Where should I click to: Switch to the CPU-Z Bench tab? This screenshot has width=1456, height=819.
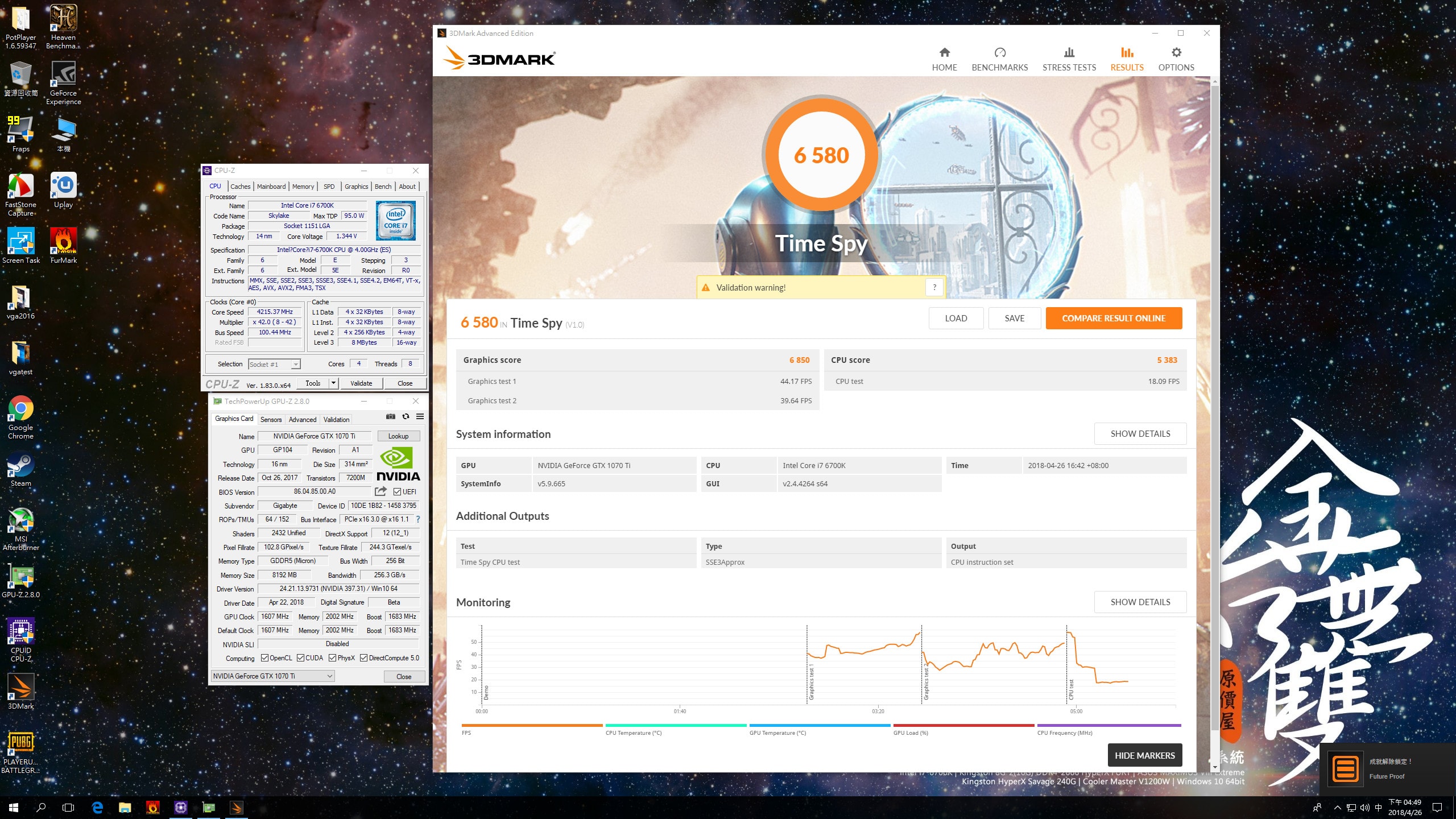(383, 187)
